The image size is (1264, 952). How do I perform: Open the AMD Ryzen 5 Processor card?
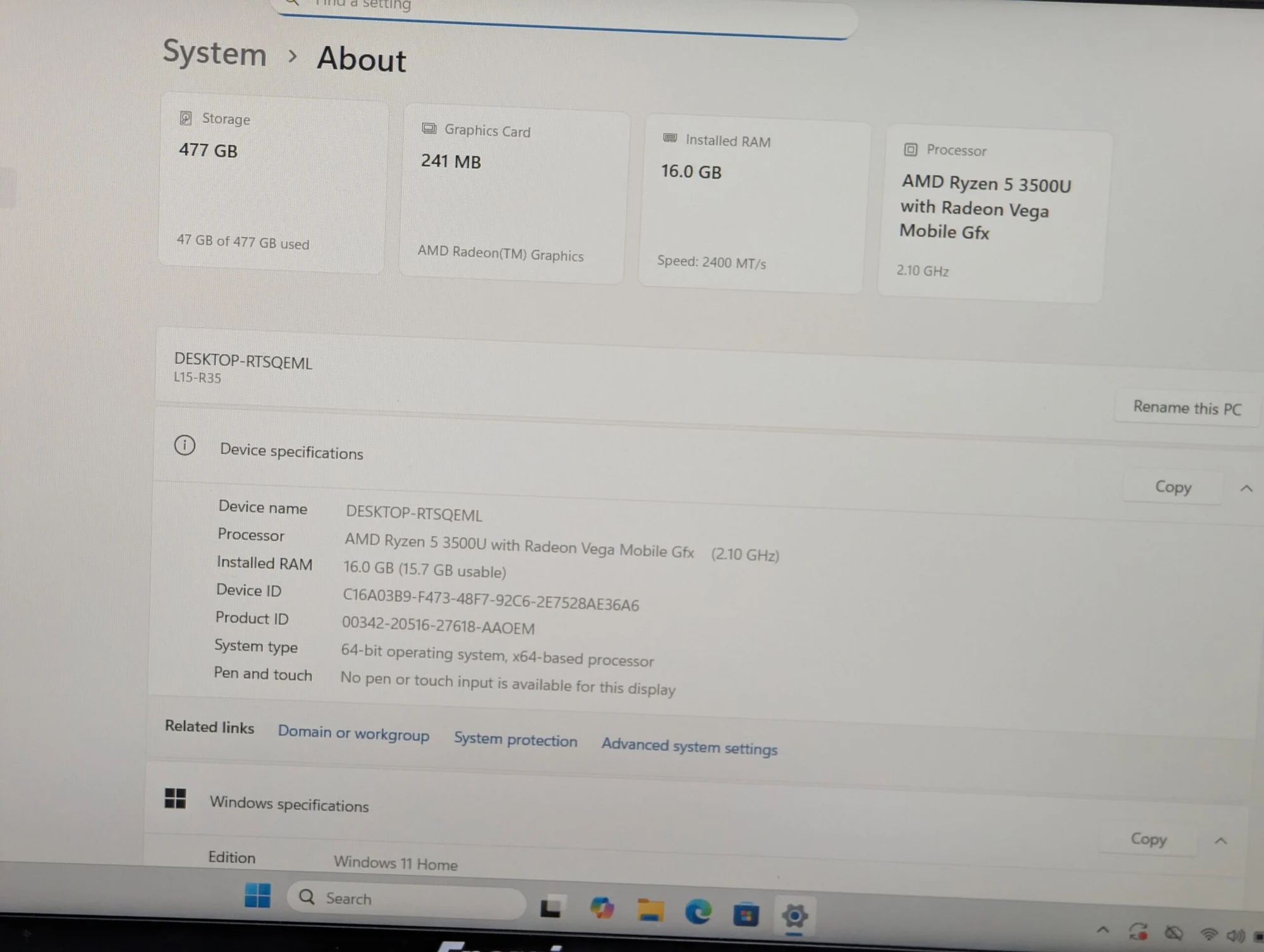[995, 214]
